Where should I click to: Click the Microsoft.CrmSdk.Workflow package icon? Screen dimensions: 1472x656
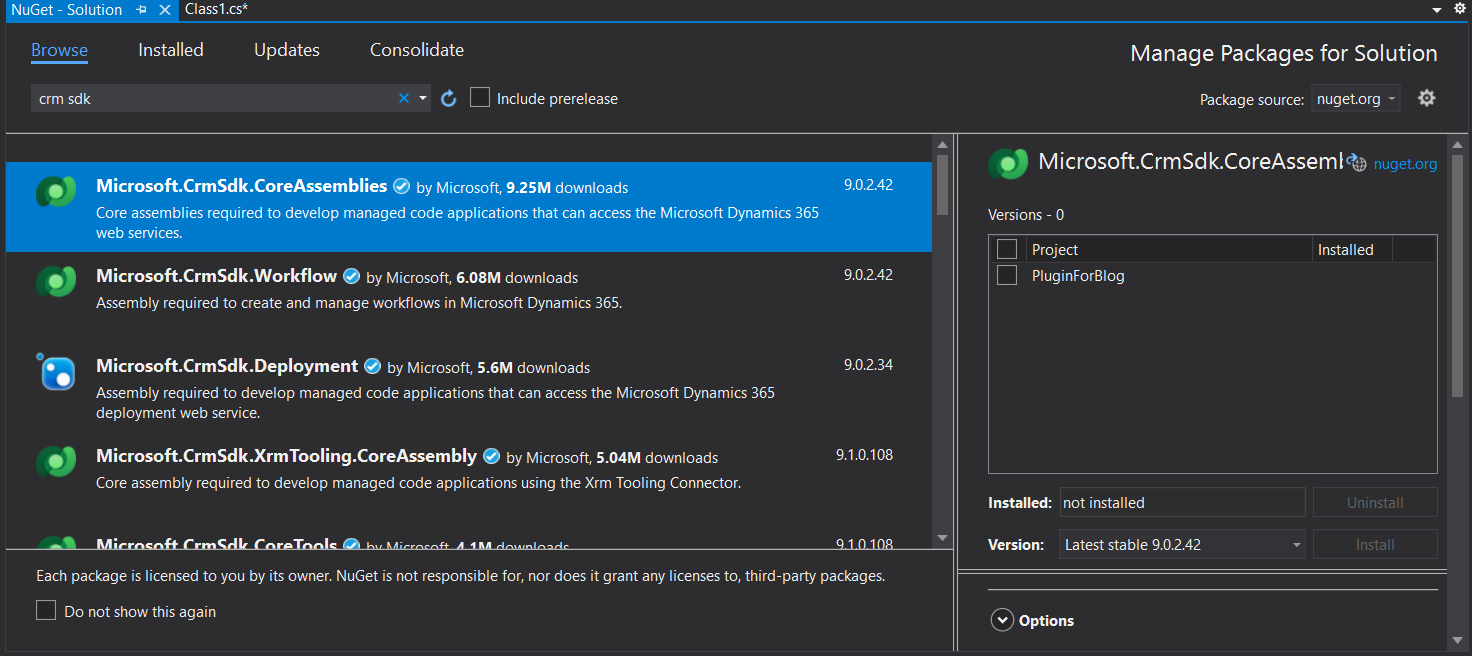coord(56,282)
